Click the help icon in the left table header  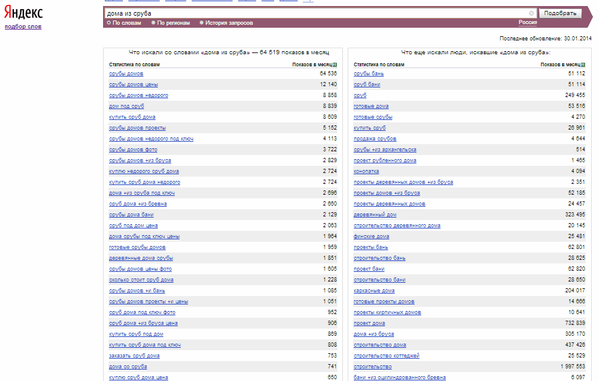pyautogui.click(x=335, y=65)
